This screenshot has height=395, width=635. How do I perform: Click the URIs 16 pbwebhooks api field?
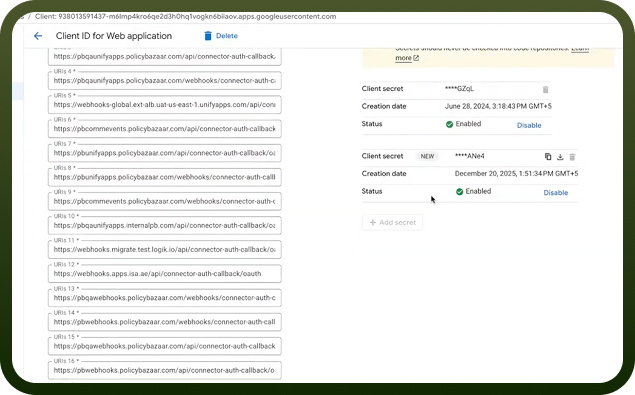click(164, 370)
